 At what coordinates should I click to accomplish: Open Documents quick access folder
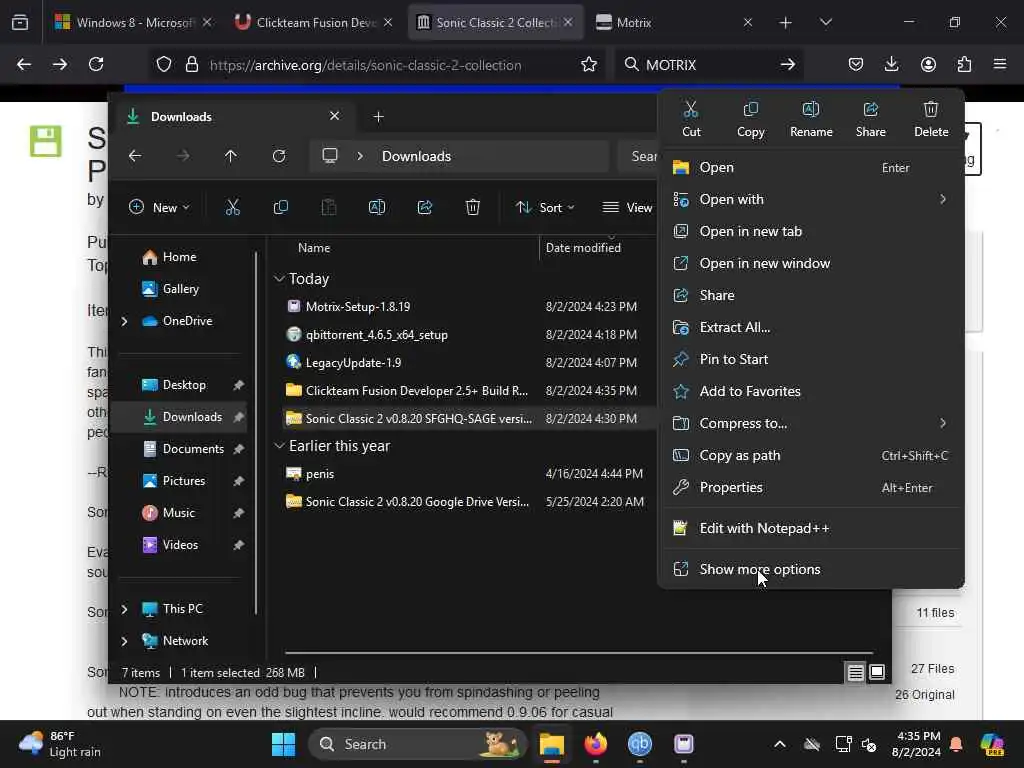click(183, 449)
